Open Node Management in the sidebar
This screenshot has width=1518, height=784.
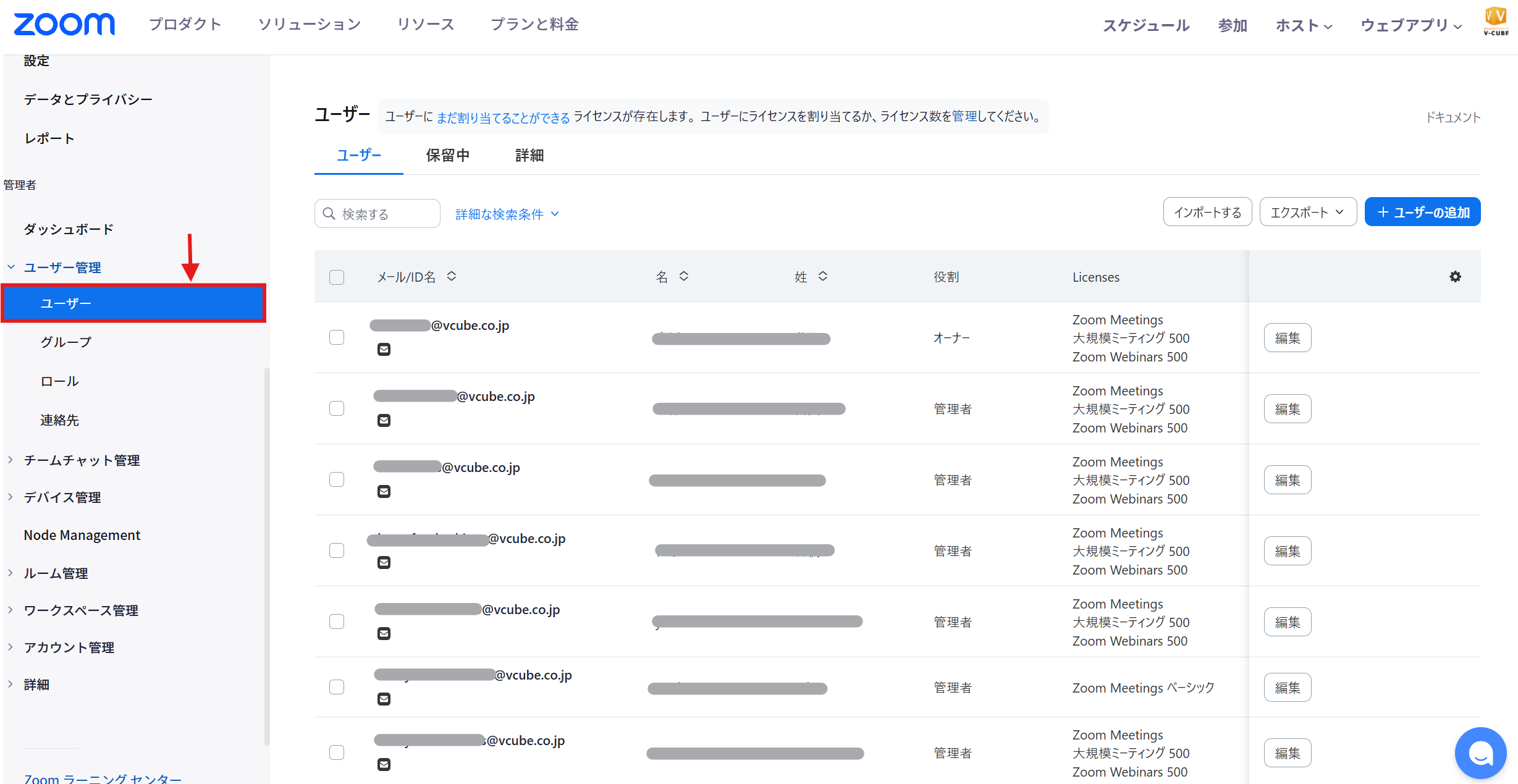click(82, 535)
